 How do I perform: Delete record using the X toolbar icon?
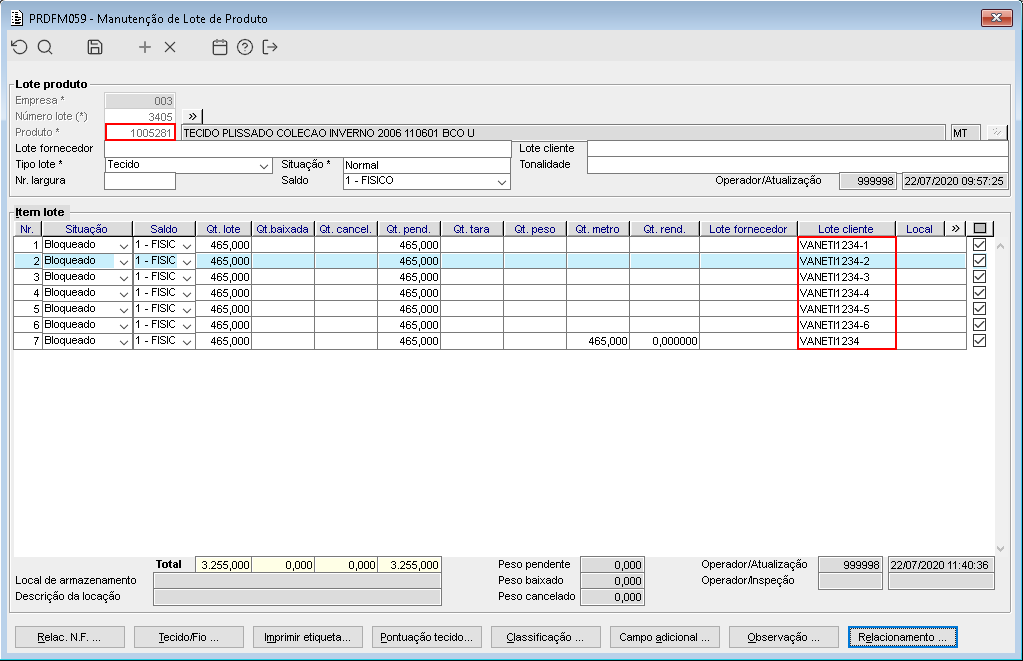pos(170,47)
